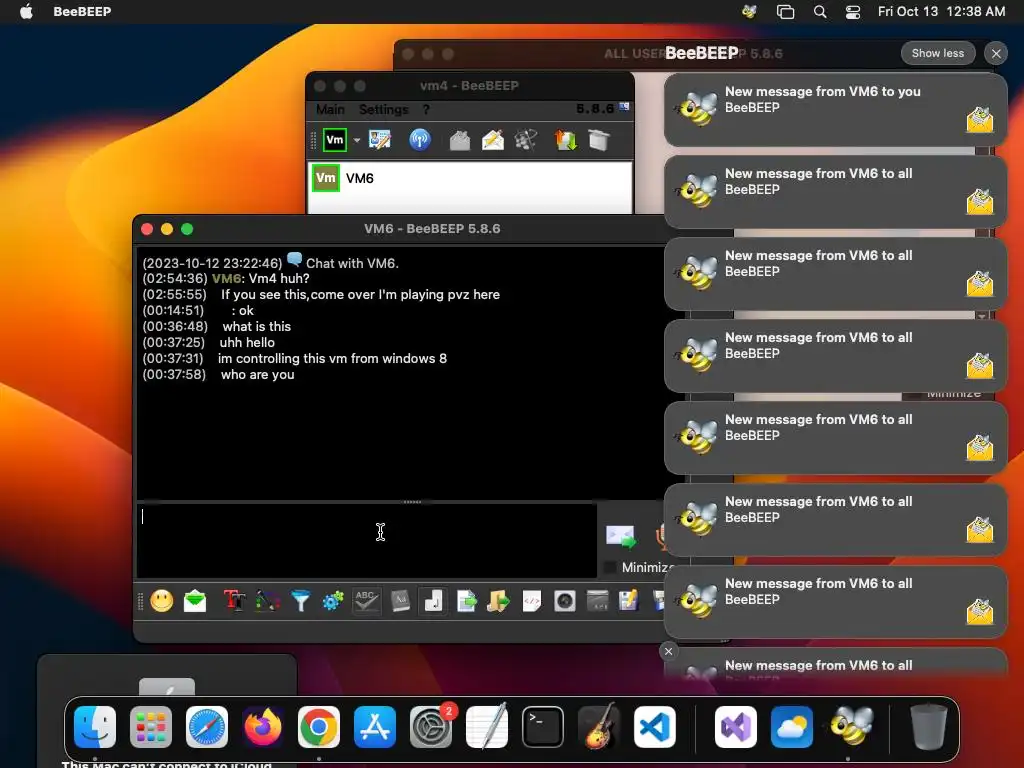The height and width of the screenshot is (768, 1024).
Task: Click the code snippet icon in chat toolbar
Action: tap(532, 601)
